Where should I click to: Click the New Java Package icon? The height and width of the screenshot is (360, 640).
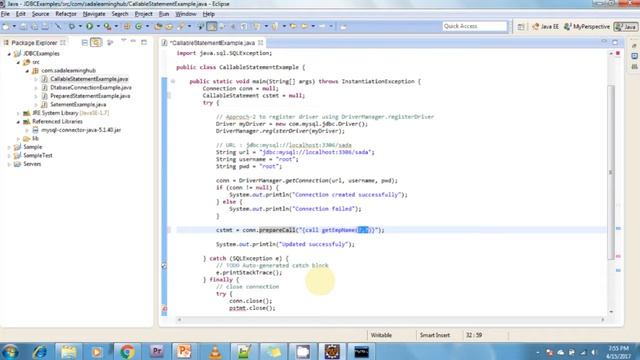tap(127, 27)
